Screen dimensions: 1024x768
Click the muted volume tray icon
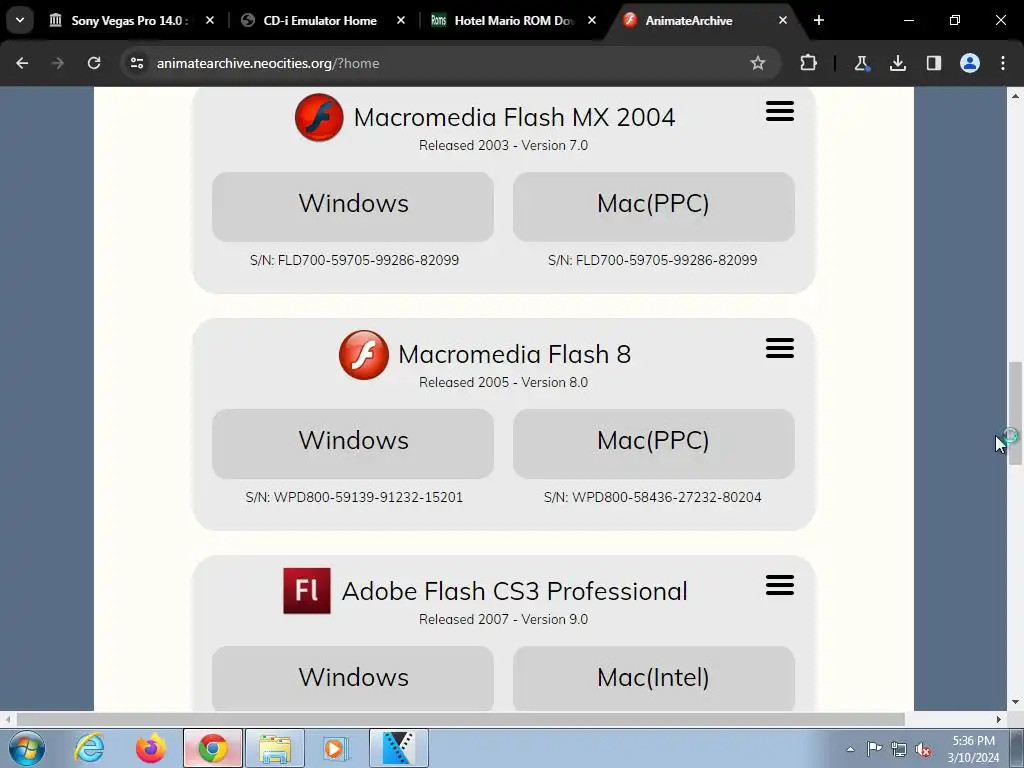923,749
